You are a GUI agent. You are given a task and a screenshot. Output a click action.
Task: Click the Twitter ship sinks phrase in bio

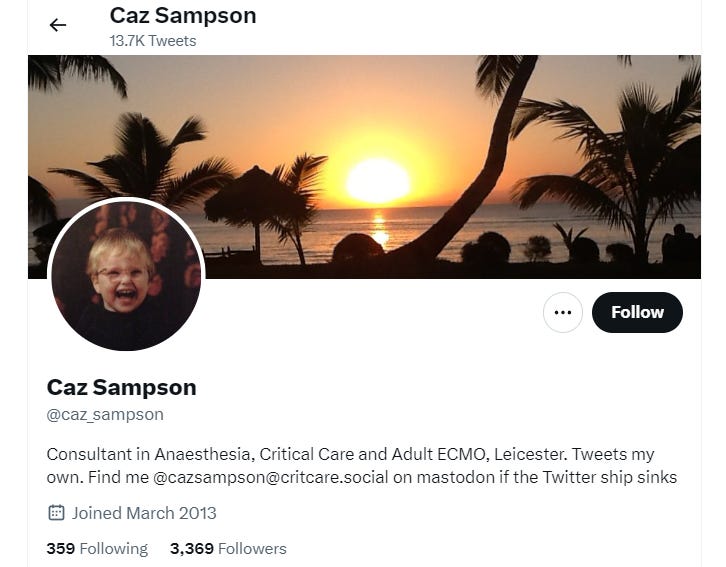(610, 477)
